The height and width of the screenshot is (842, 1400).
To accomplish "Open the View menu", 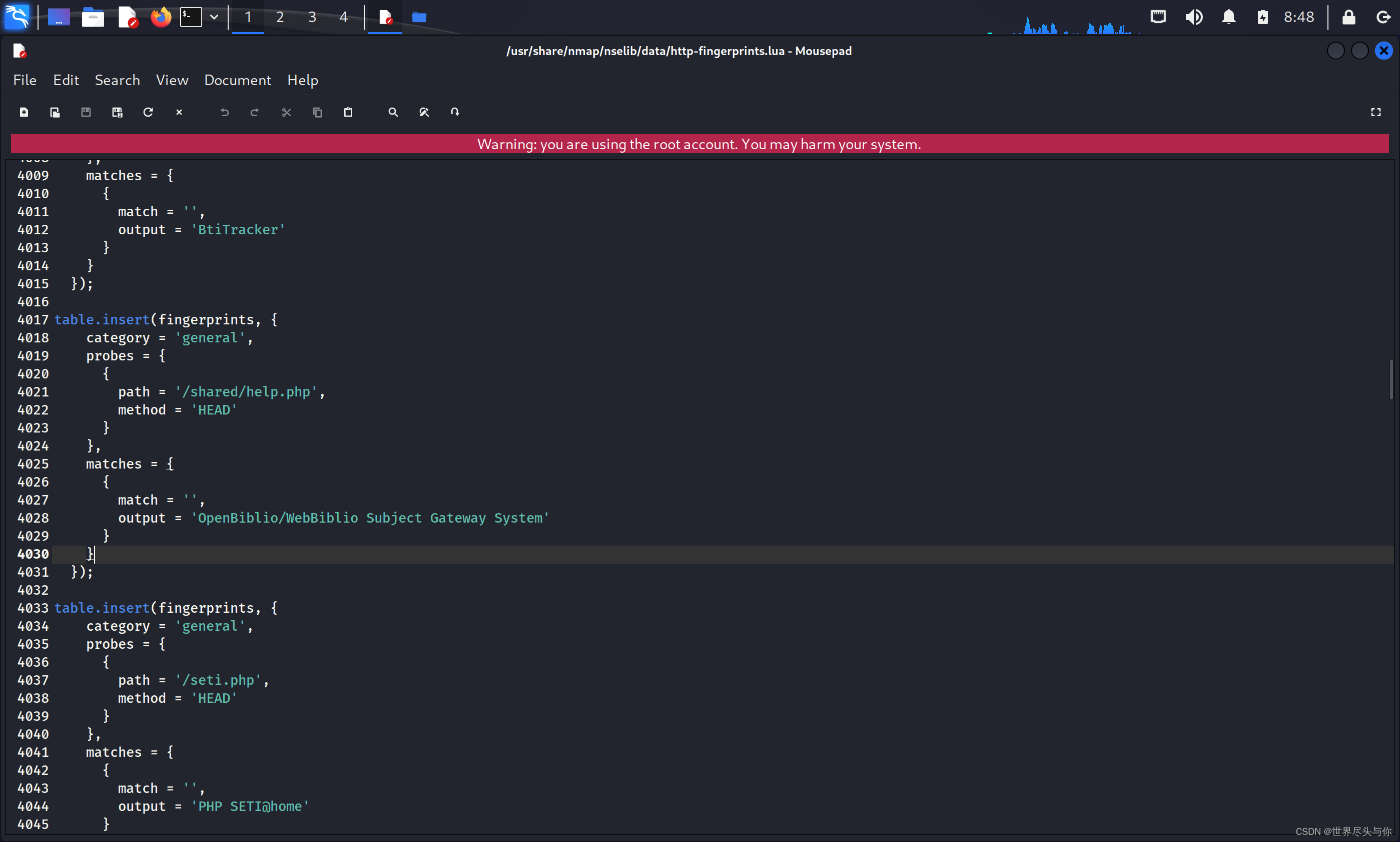I will pos(172,80).
